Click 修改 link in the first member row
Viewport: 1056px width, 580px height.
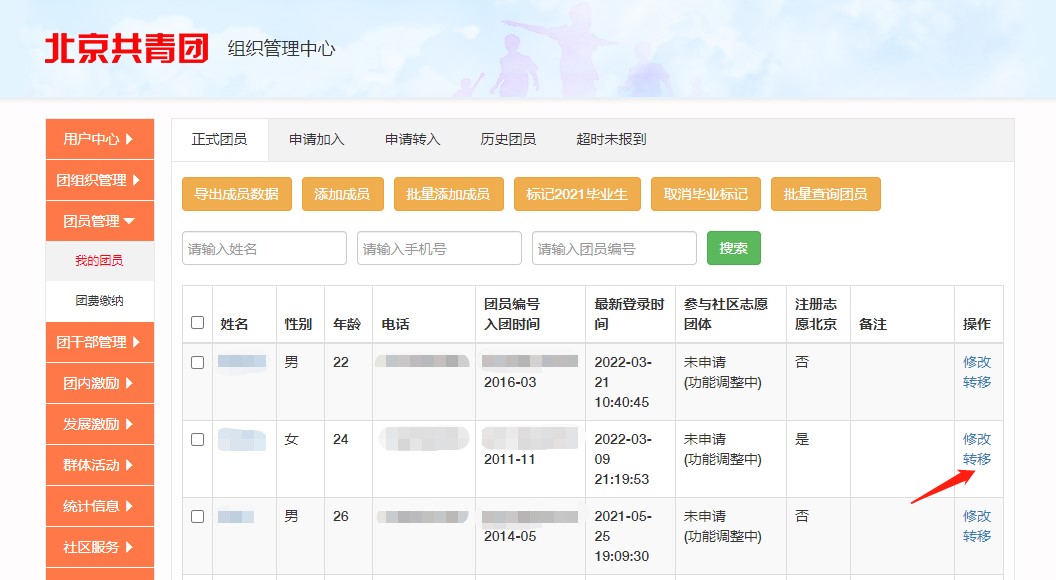(976, 362)
